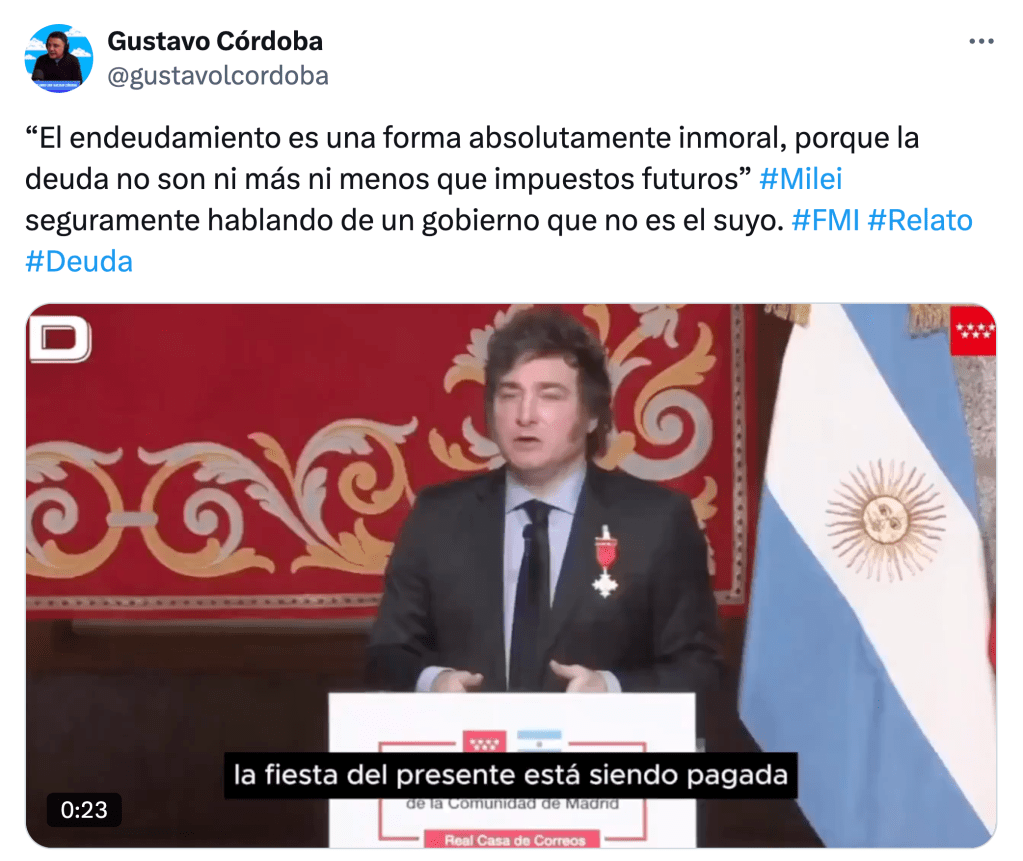Click the medal on the speaker's jacket

pos(605,562)
